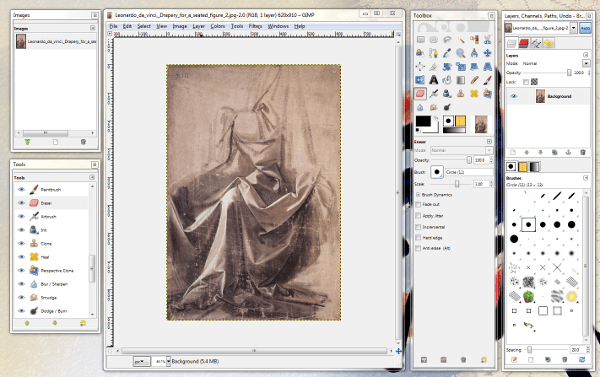Select the Alignment tool in Toolbox

click(x=420, y=66)
